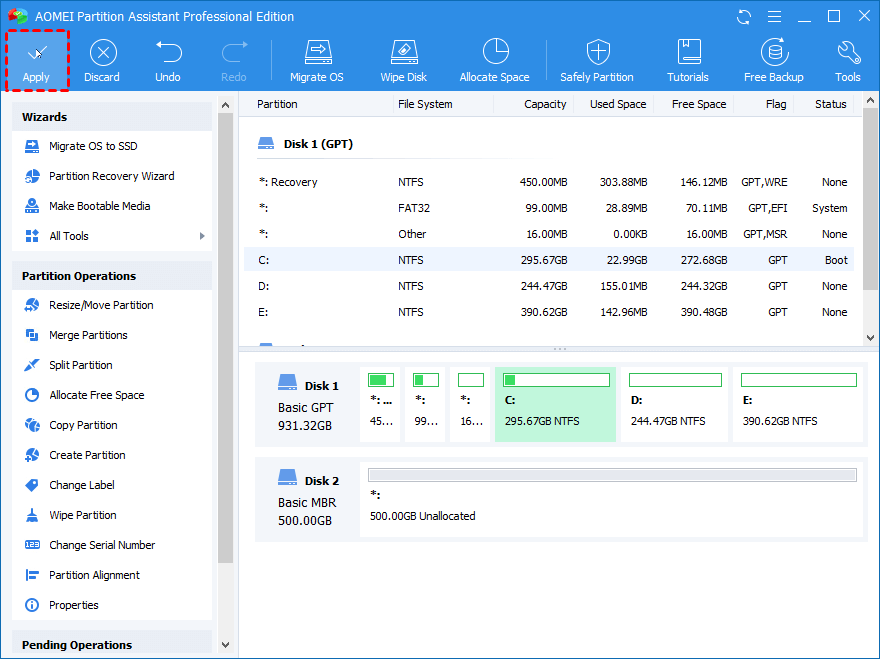Click Make Bootable Media wizard
The width and height of the screenshot is (880, 659).
[x=99, y=206]
